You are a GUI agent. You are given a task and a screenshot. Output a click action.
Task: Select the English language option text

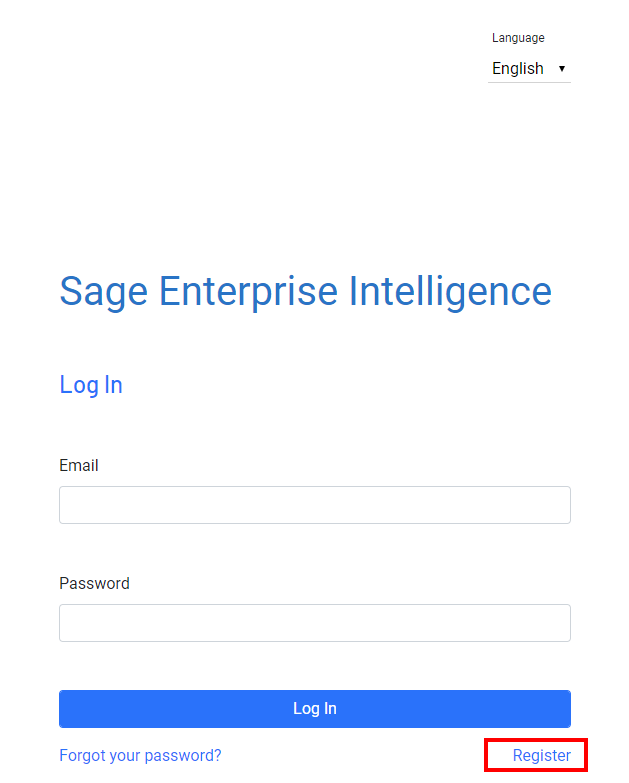(x=517, y=69)
